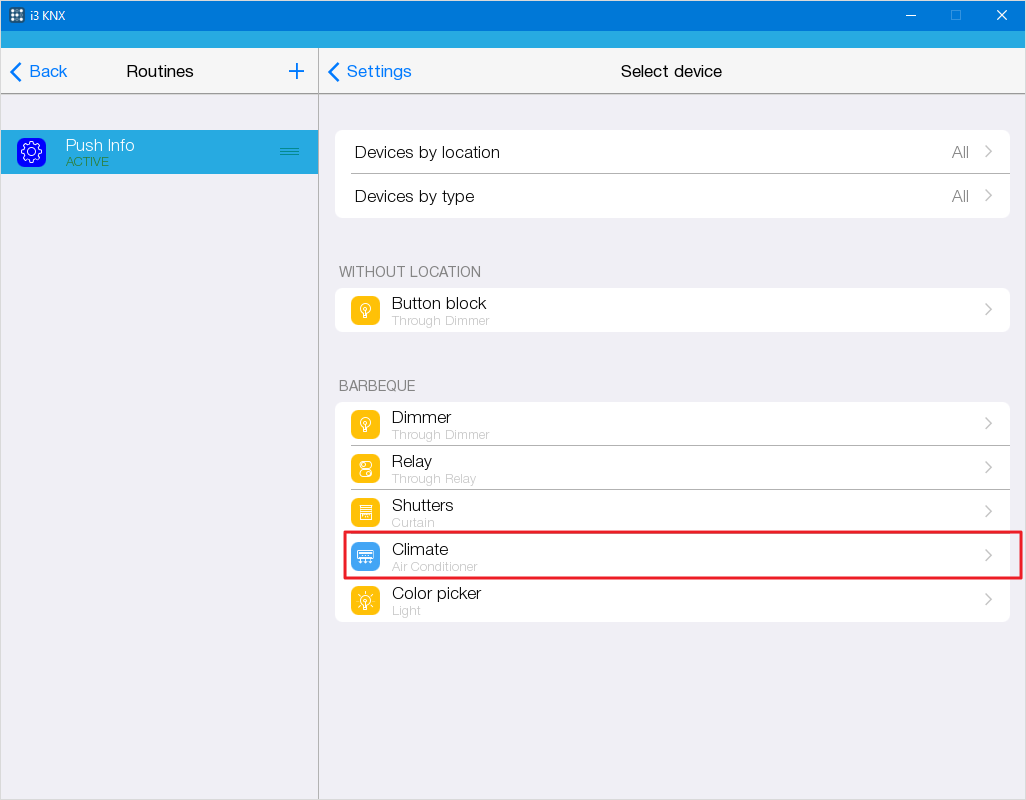The height and width of the screenshot is (800, 1026).
Task: Click the Relay switch icon
Action: click(x=365, y=468)
